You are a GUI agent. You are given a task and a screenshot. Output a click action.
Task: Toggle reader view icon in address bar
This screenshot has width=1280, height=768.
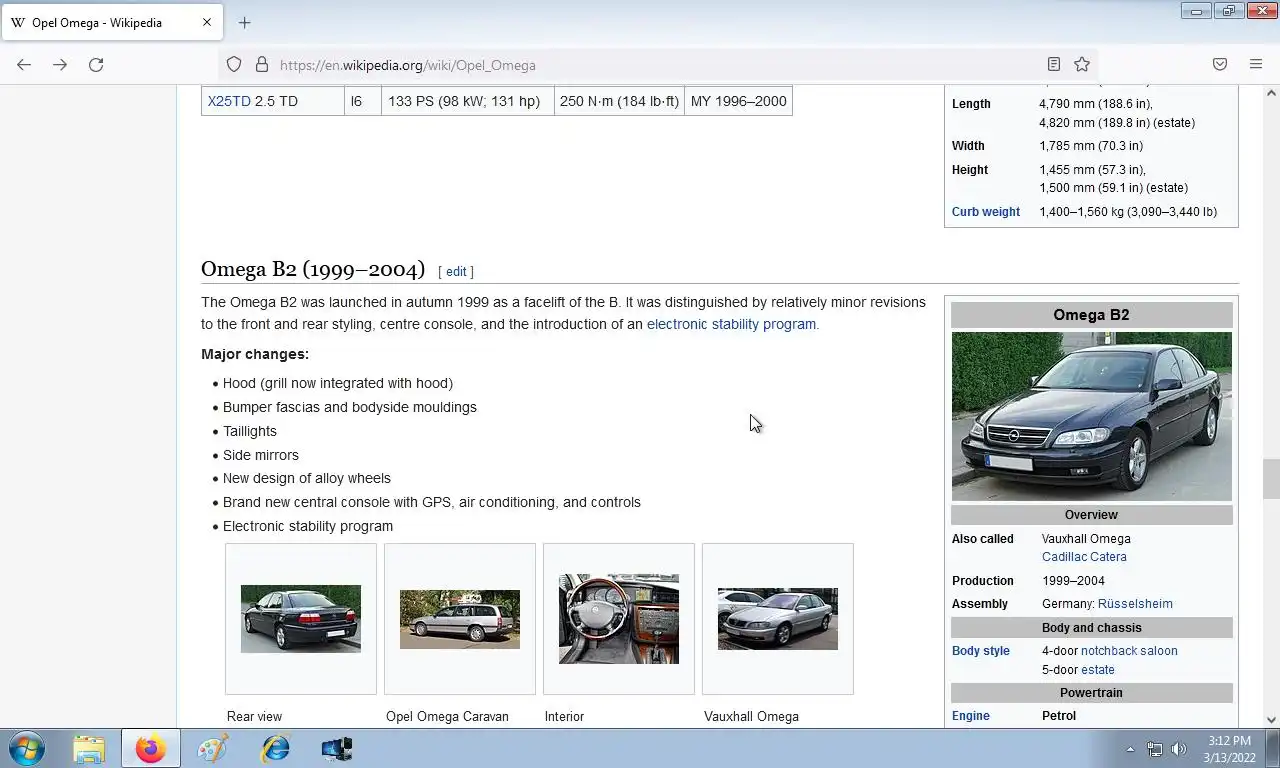point(1053,64)
